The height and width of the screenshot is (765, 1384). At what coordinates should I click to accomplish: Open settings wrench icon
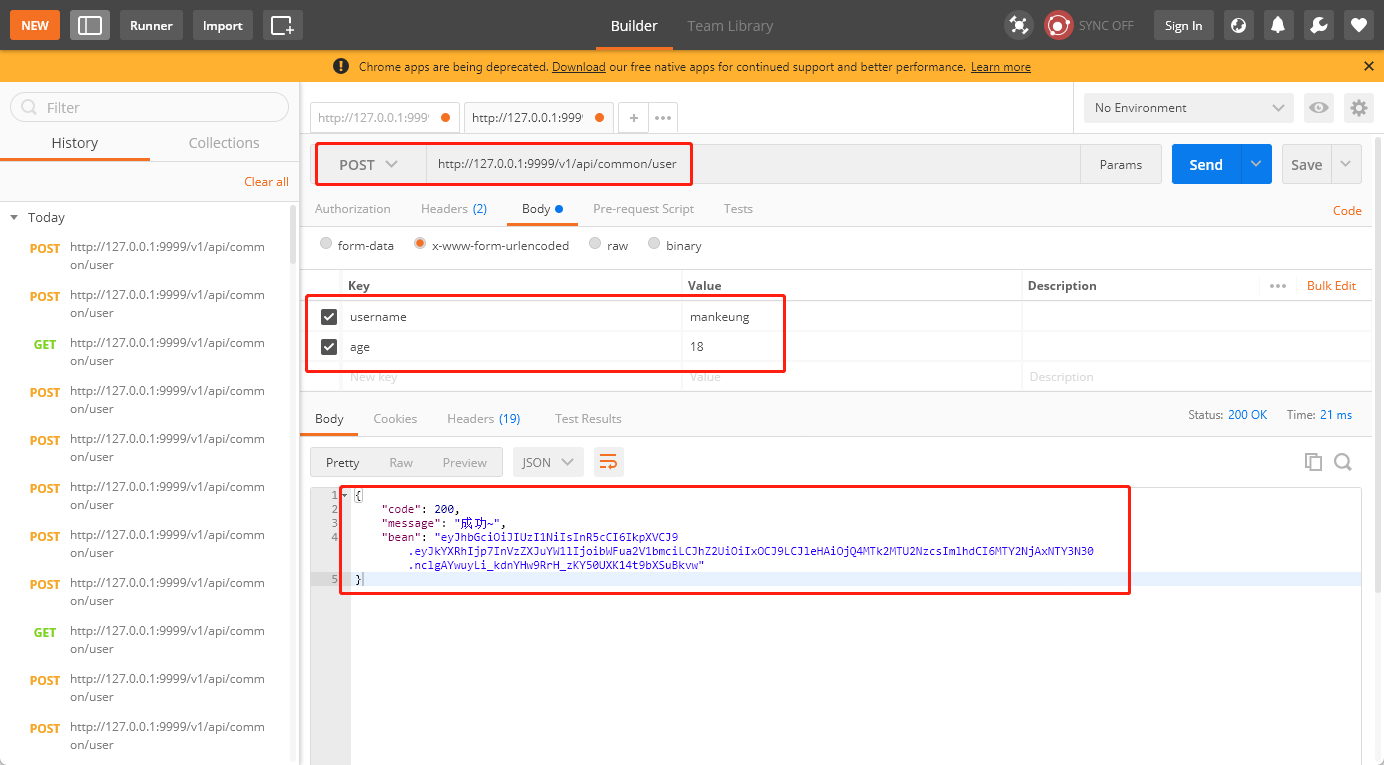[1318, 25]
